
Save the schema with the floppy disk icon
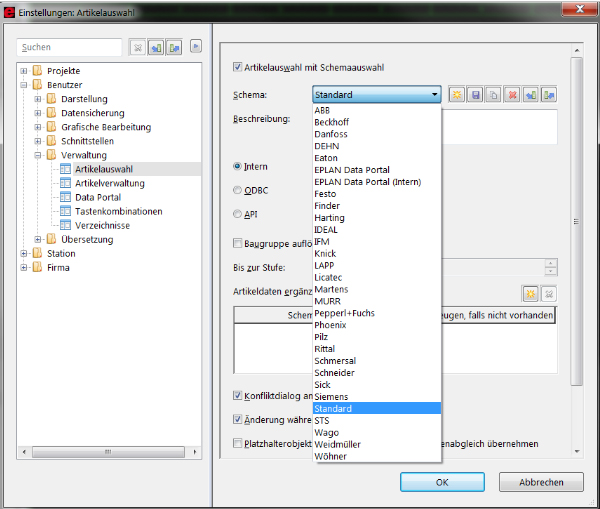click(x=475, y=95)
